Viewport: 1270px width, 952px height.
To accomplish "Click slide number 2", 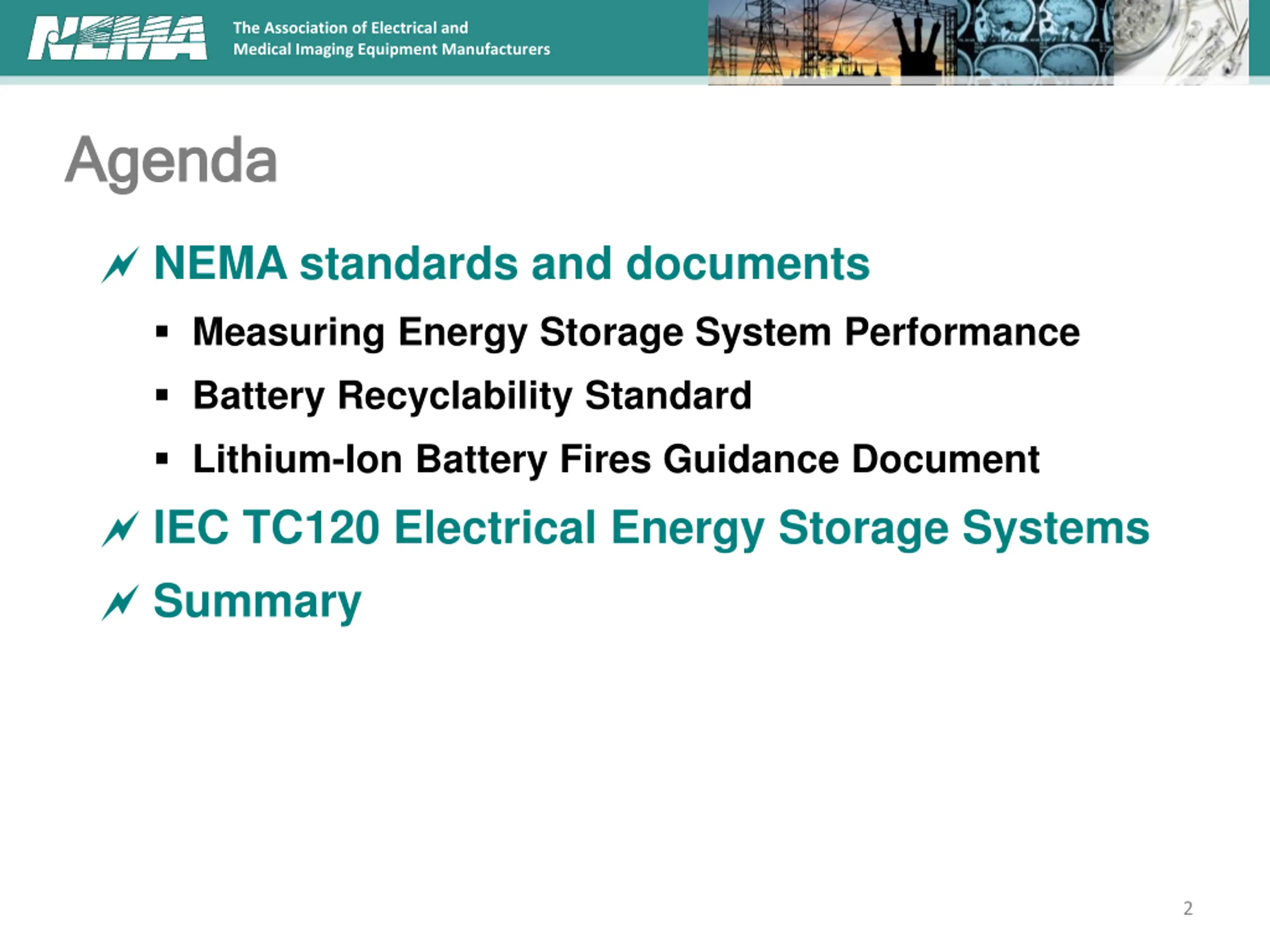I will pyautogui.click(x=1188, y=908).
